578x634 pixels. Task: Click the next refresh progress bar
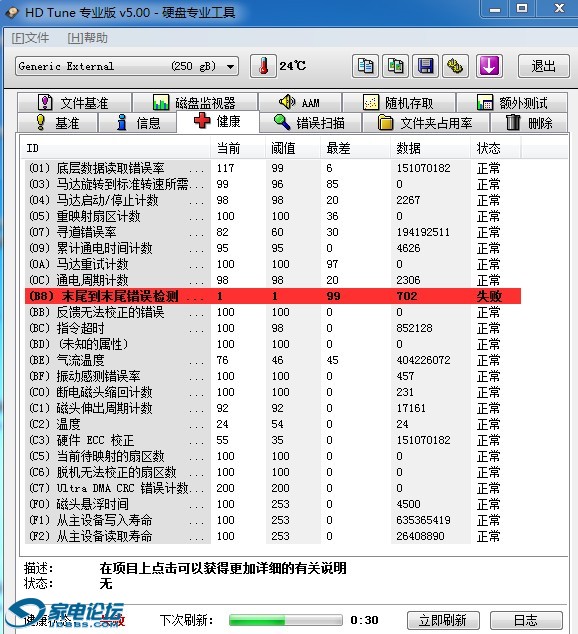[x=285, y=620]
